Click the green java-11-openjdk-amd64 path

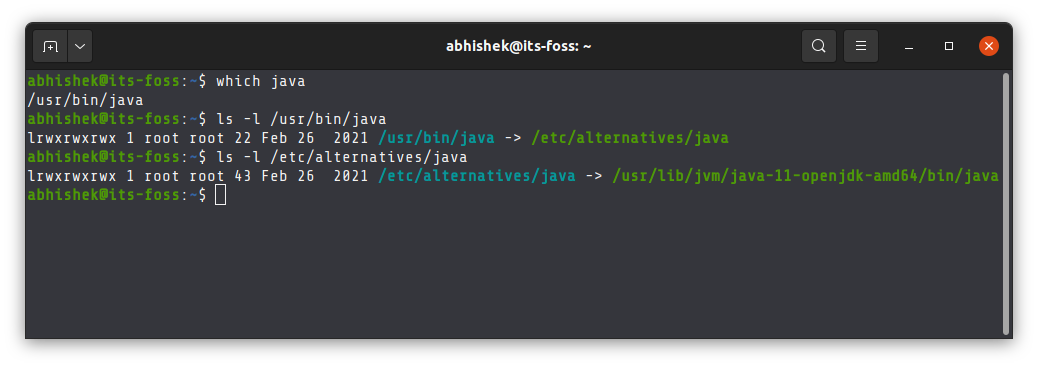point(805,176)
